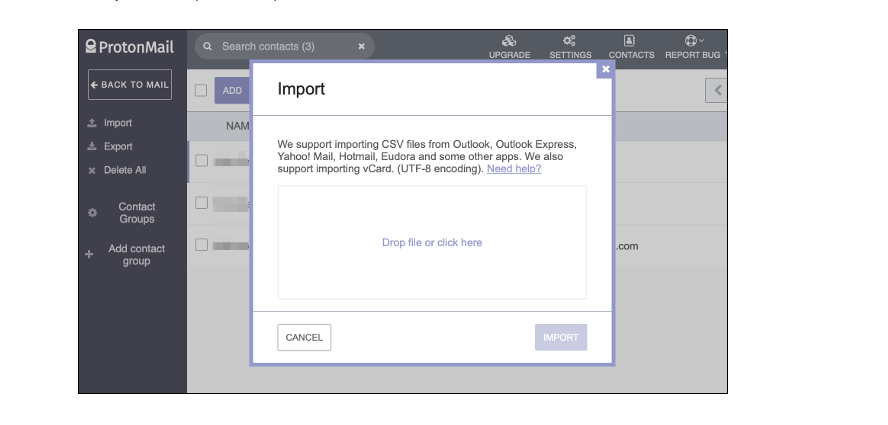Click the Contact Groups gear icon

pos(92,213)
